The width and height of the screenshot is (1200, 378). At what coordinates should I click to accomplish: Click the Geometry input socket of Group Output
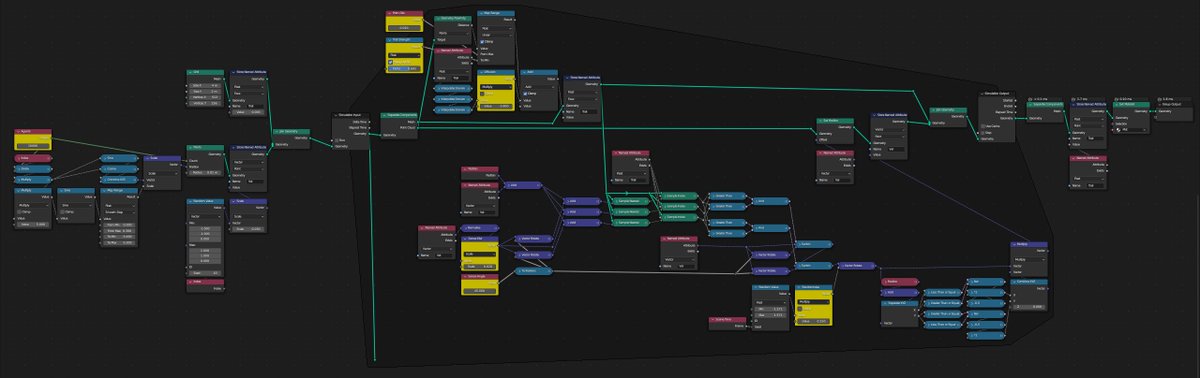1156,111
